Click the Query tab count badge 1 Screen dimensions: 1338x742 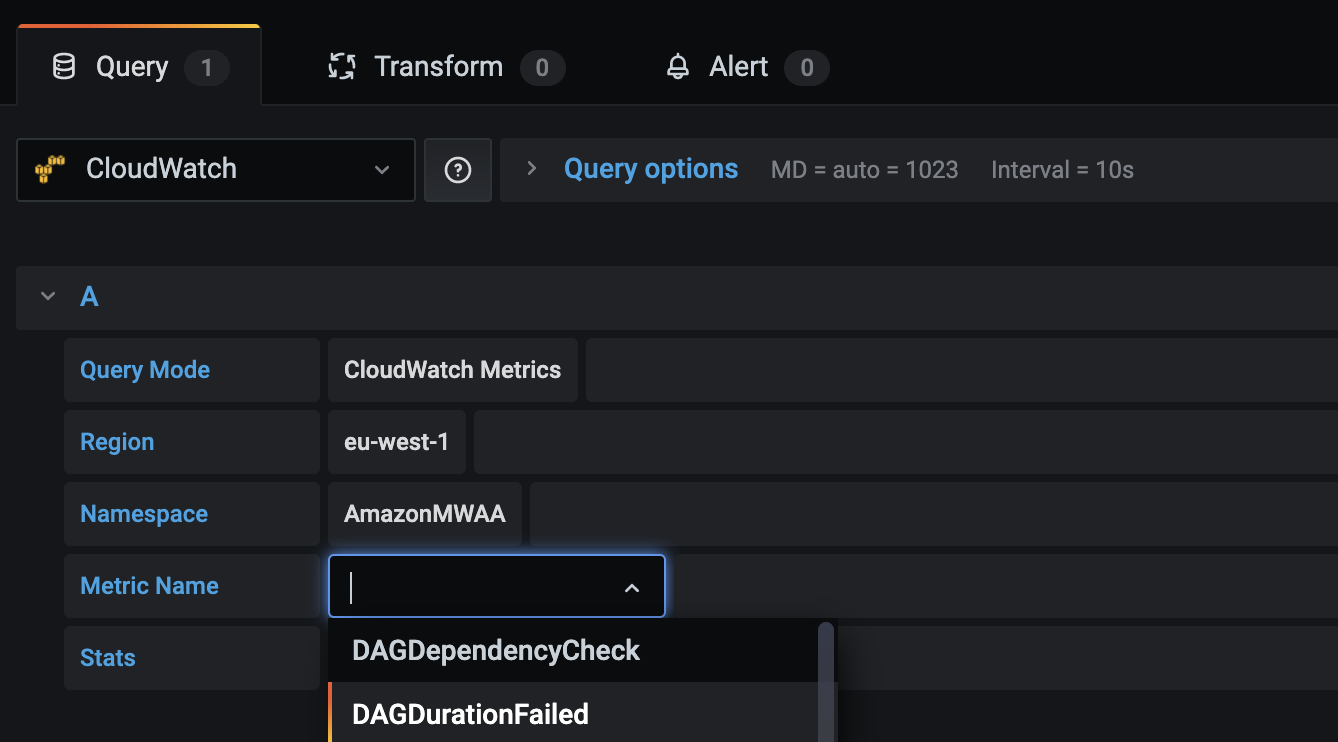coord(207,68)
